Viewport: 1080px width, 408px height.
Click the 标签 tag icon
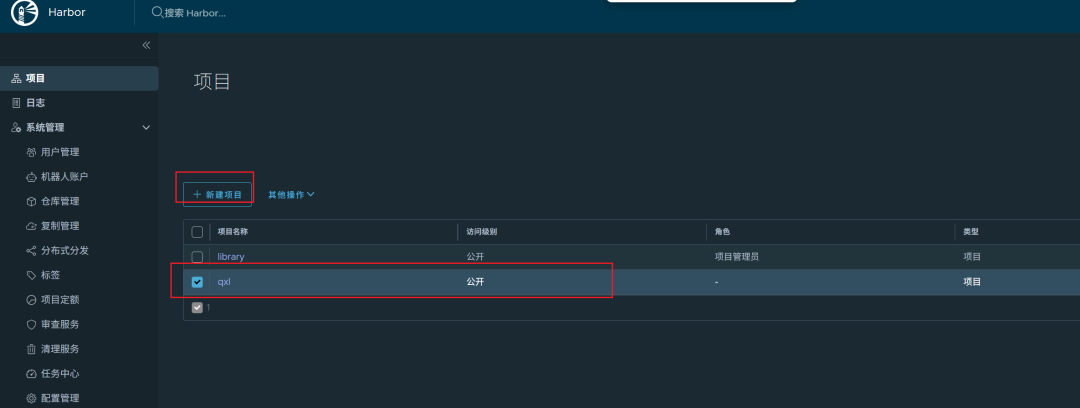point(31,275)
